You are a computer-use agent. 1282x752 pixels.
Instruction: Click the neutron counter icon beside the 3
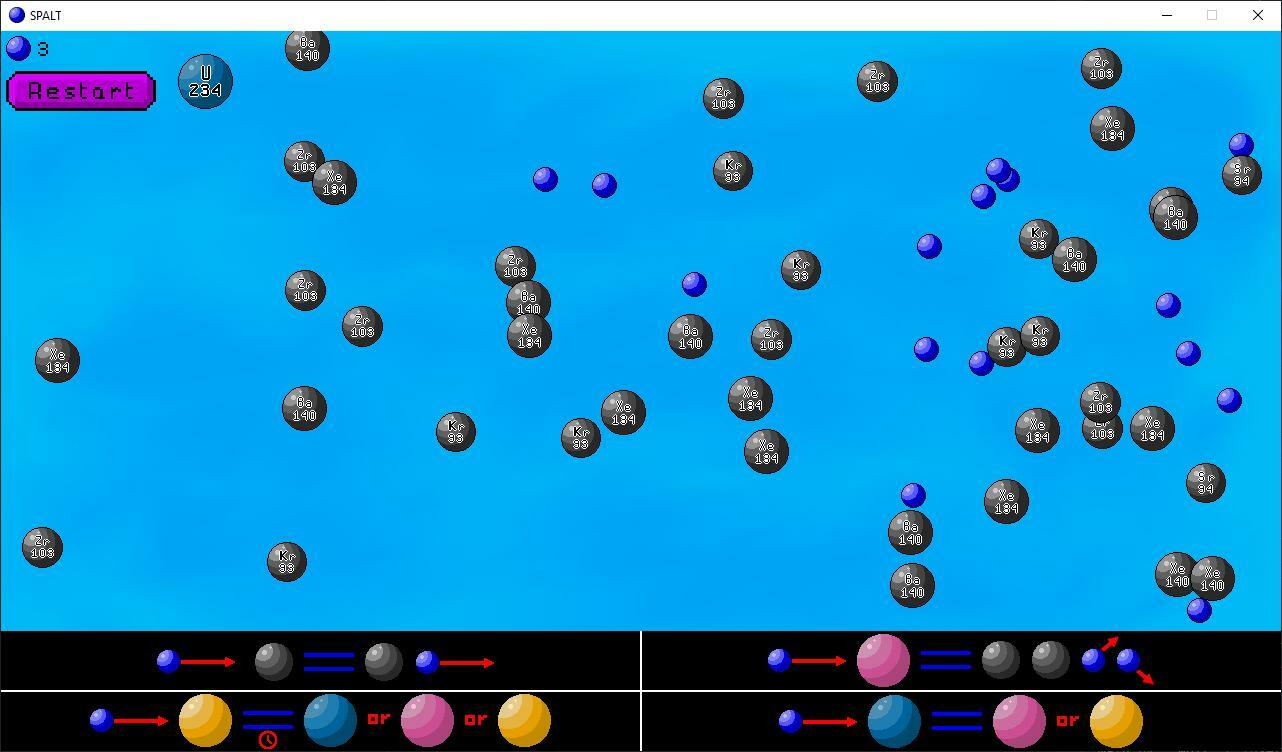(18, 48)
